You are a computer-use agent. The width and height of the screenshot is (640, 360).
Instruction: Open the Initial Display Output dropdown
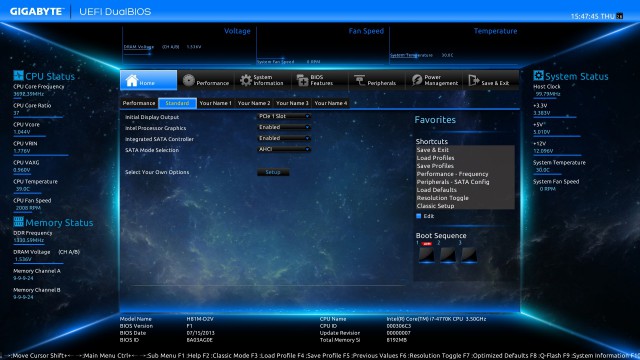[284, 116]
